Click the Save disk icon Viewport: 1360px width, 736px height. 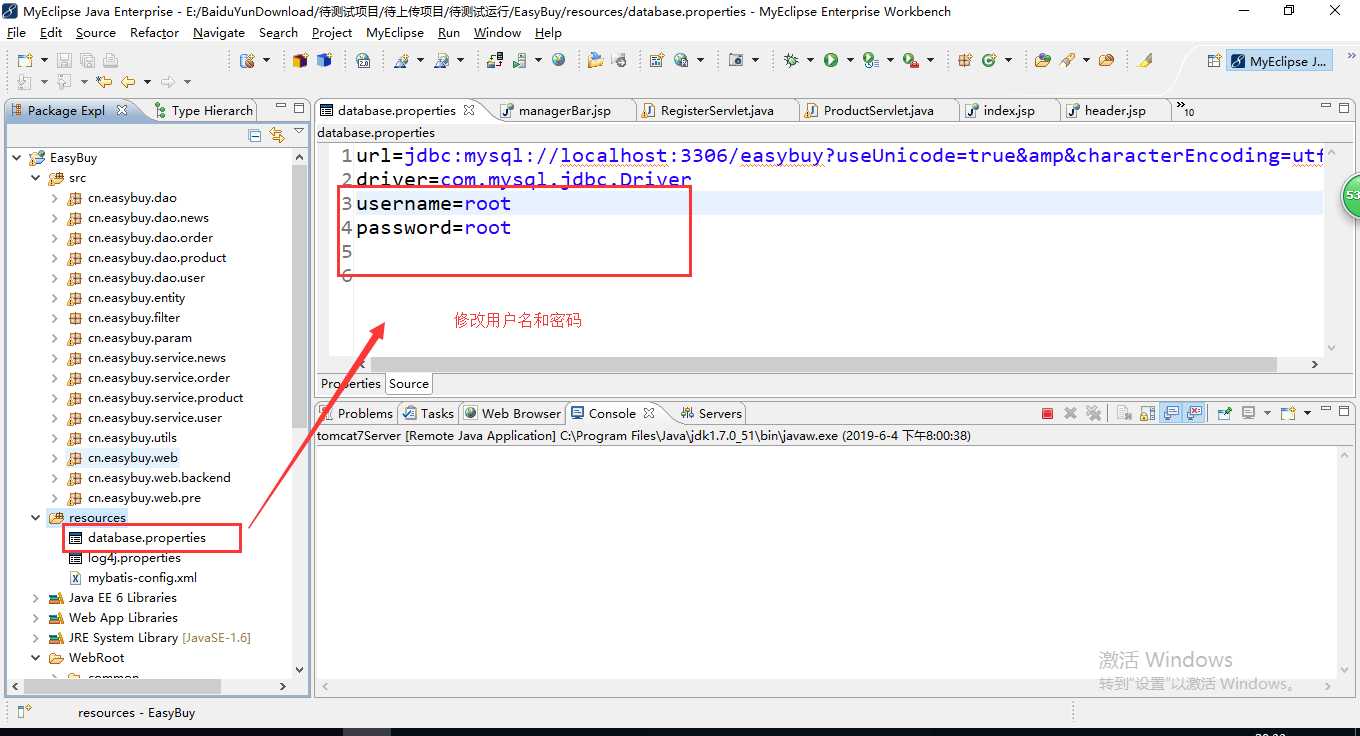[x=63, y=60]
